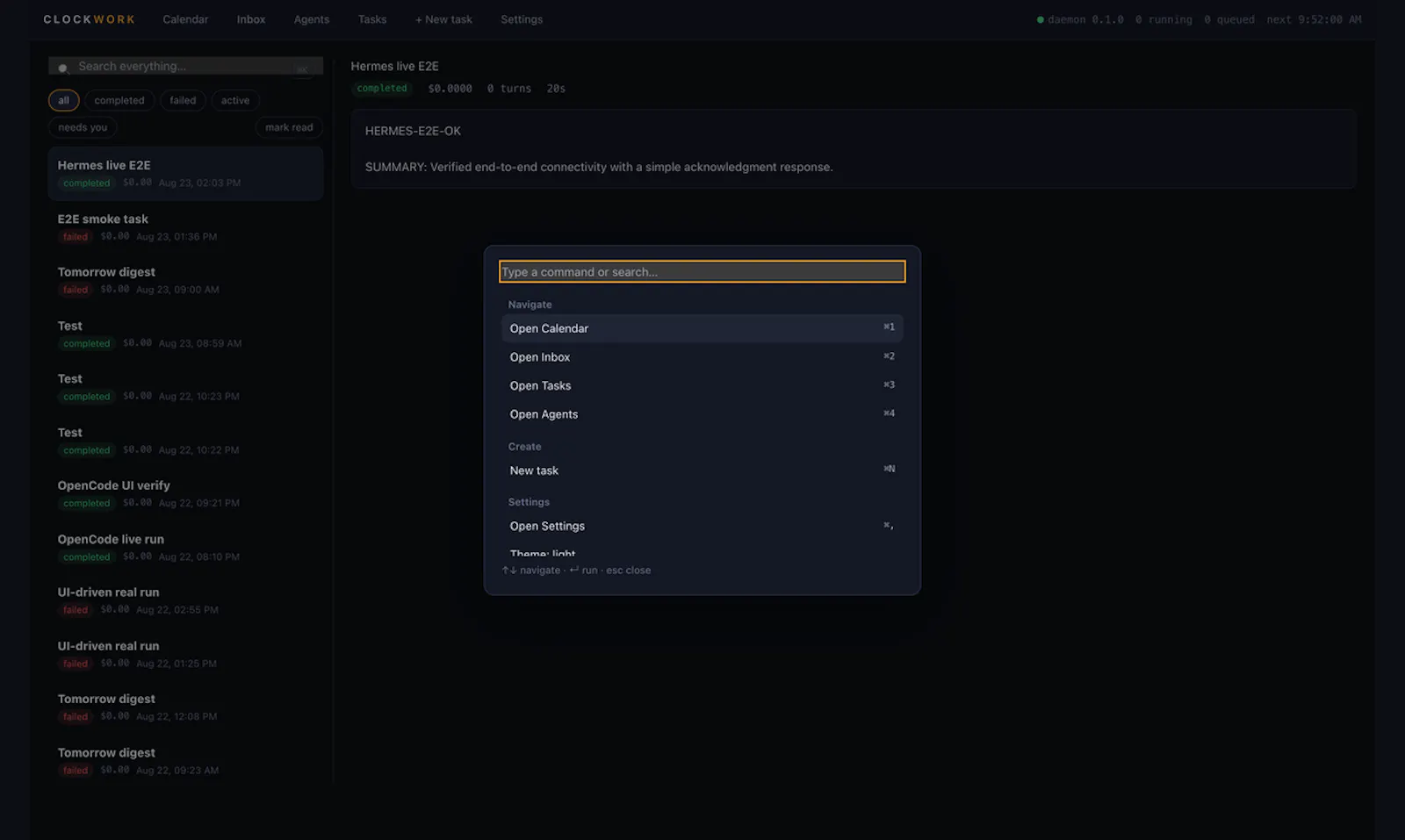Open the Calendar tab in top navigation
The height and width of the screenshot is (840, 1405).
(x=185, y=19)
